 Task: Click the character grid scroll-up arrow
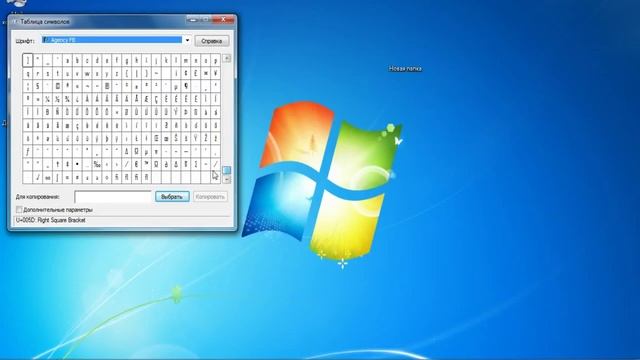tap(227, 58)
